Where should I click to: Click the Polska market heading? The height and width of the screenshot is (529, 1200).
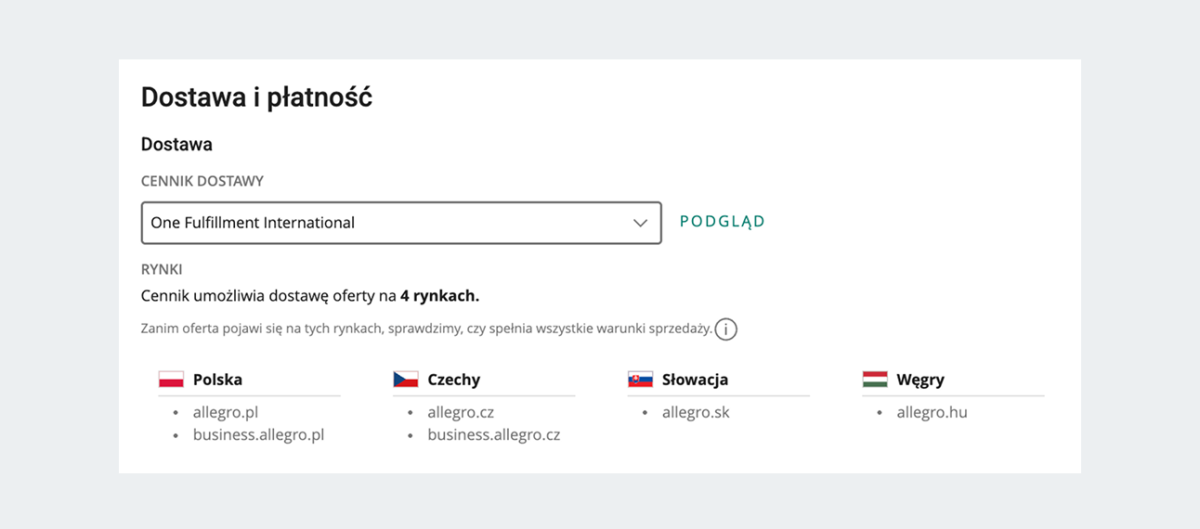coord(218,380)
